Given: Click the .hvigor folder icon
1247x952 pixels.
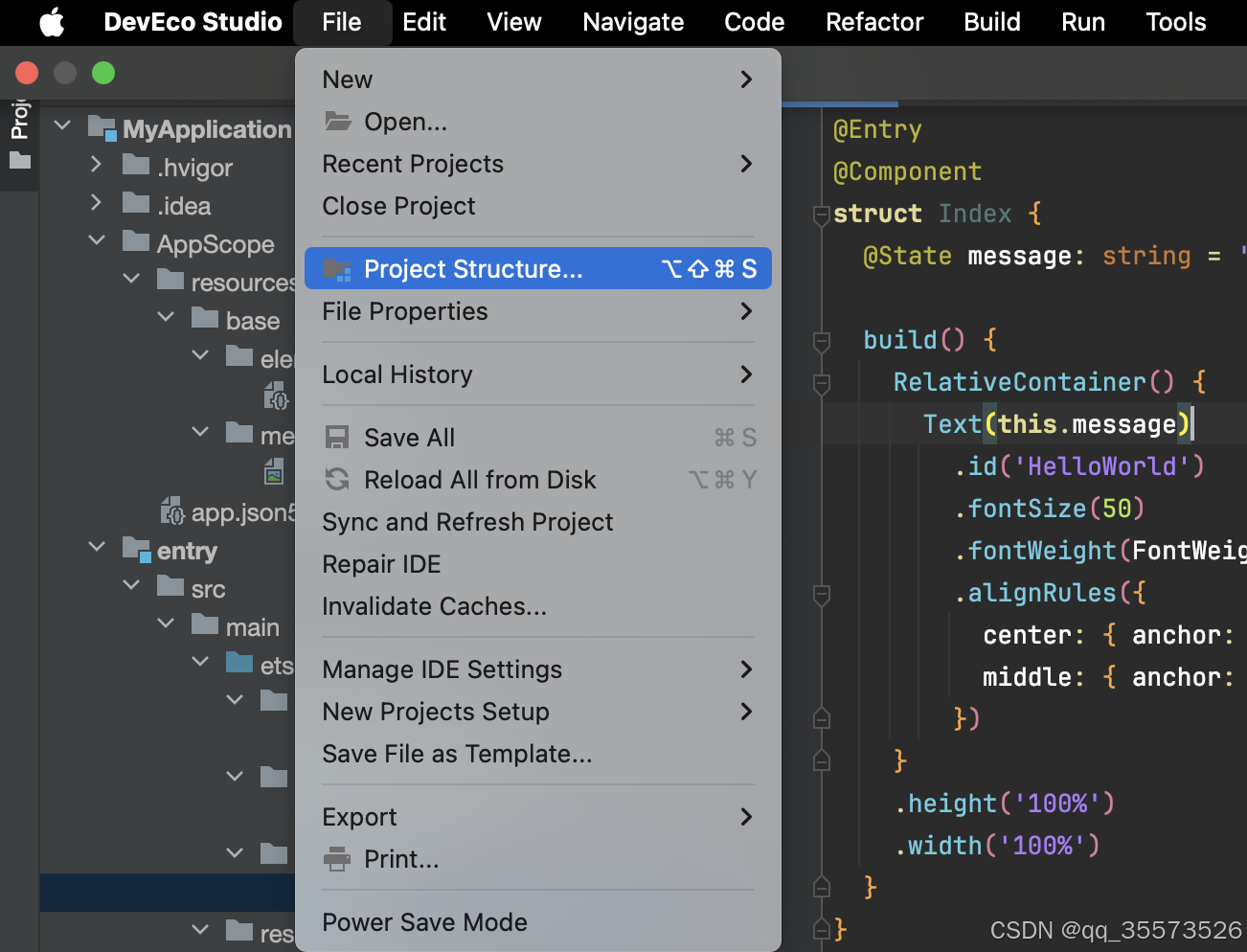Looking at the screenshot, I should 136,166.
